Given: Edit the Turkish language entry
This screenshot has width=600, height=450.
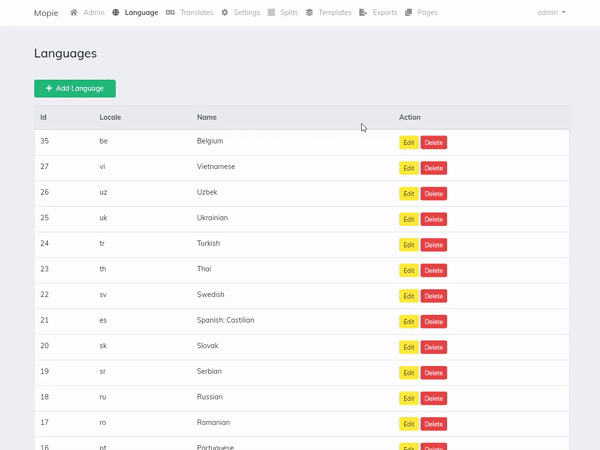Looking at the screenshot, I should [x=408, y=245].
